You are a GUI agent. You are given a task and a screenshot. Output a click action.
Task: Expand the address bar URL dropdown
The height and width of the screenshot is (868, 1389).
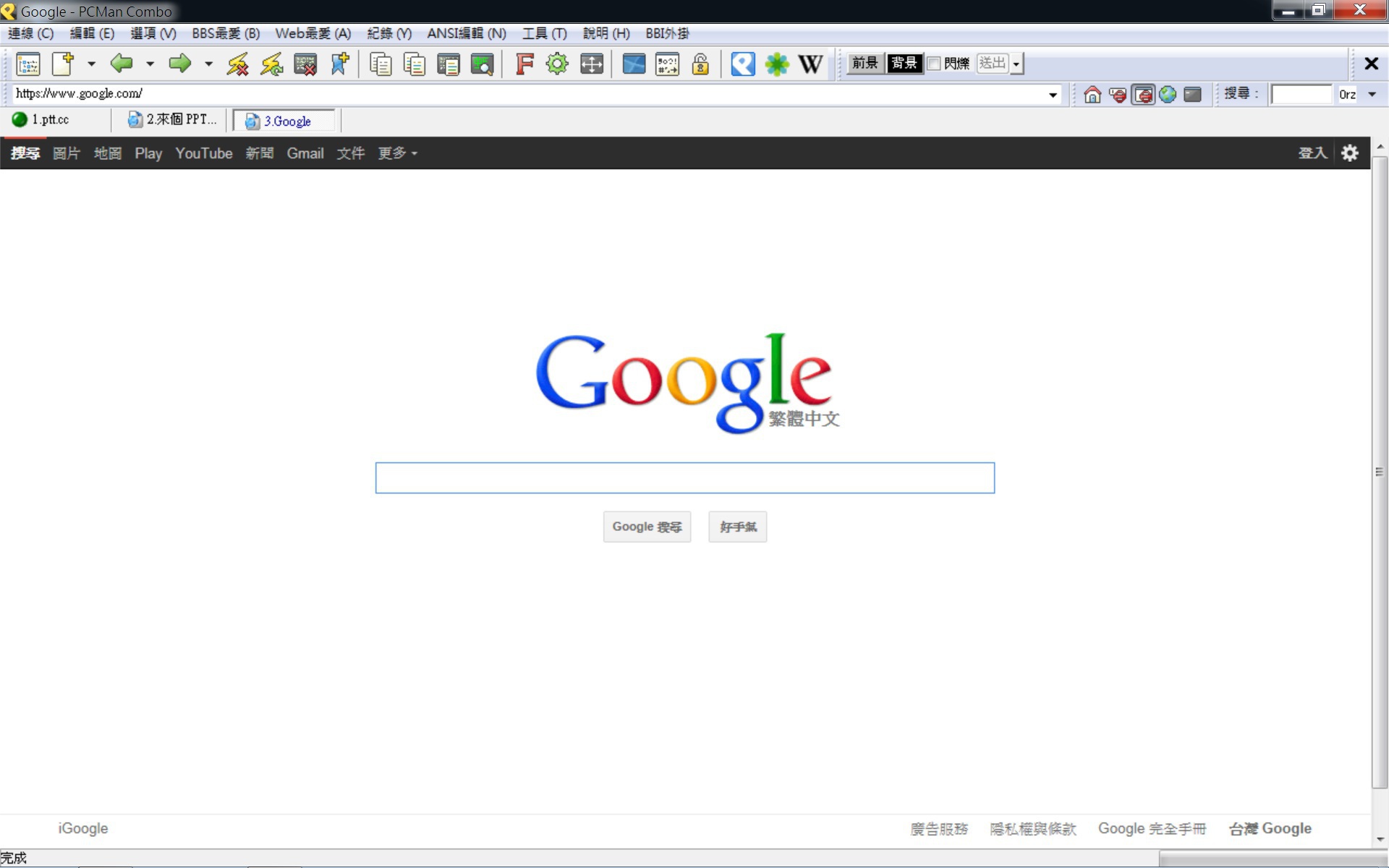pos(1053,95)
